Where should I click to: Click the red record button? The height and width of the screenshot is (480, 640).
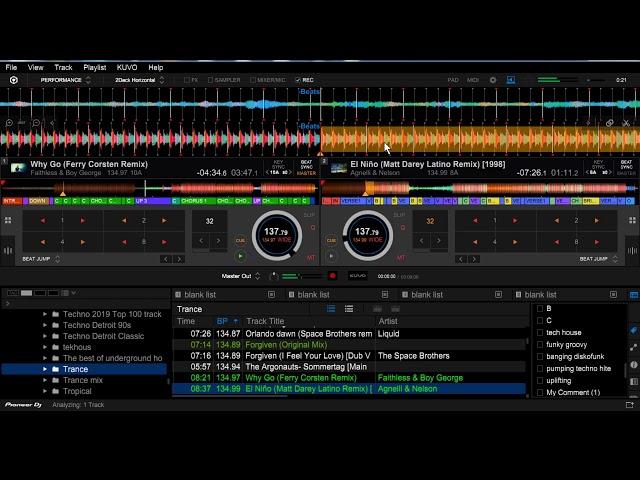(x=332, y=276)
